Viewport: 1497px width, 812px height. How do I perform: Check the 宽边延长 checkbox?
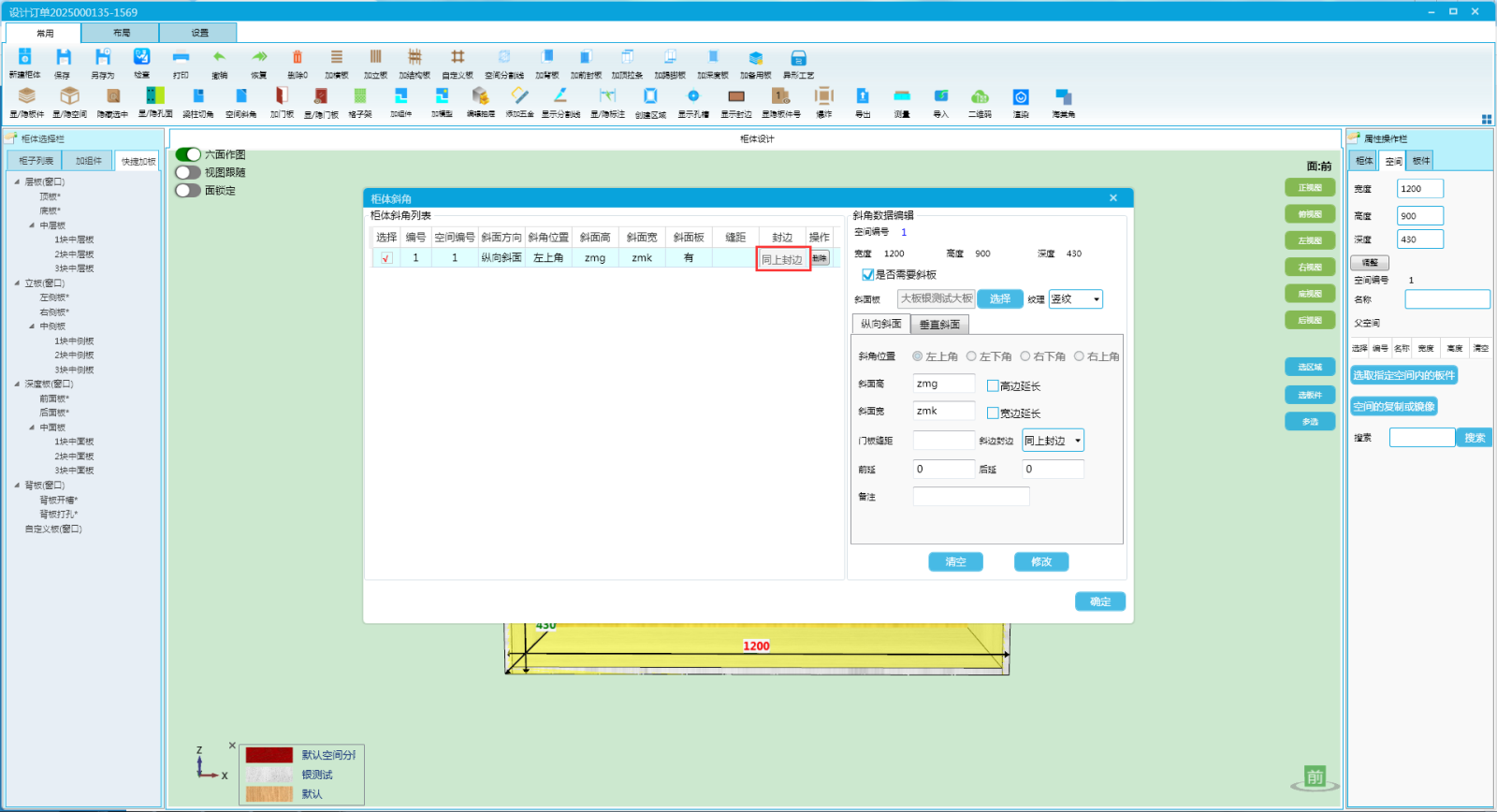click(993, 413)
